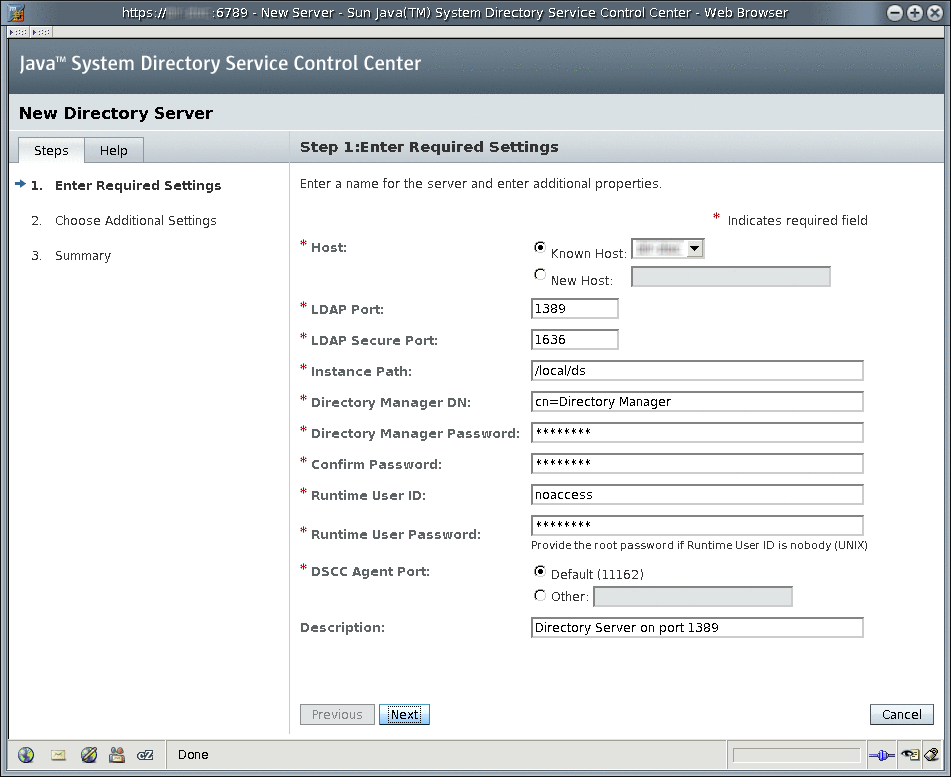The image size is (951, 777).
Task: Focus the Instance Path field
Action: [697, 371]
